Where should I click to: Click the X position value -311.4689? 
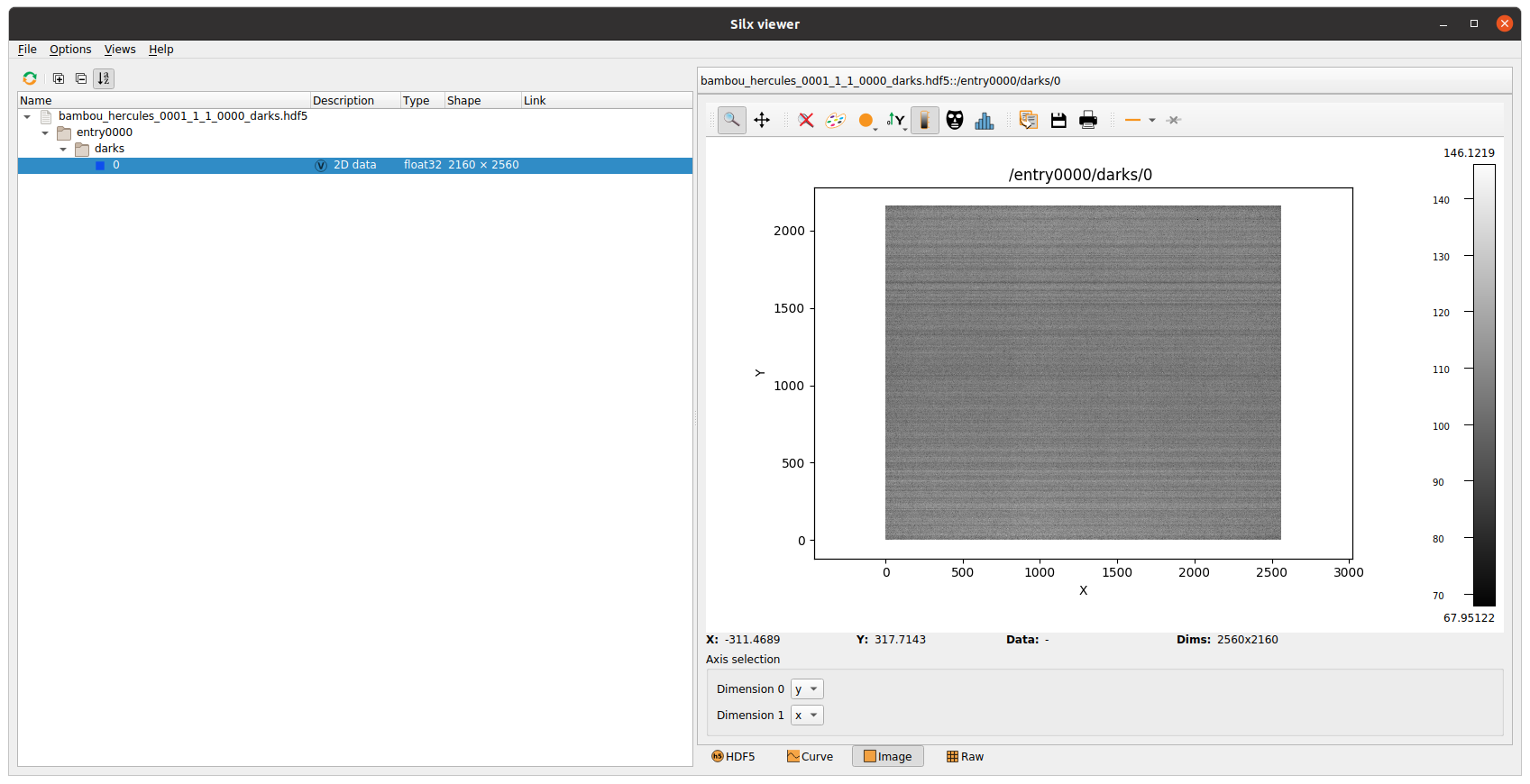point(752,640)
